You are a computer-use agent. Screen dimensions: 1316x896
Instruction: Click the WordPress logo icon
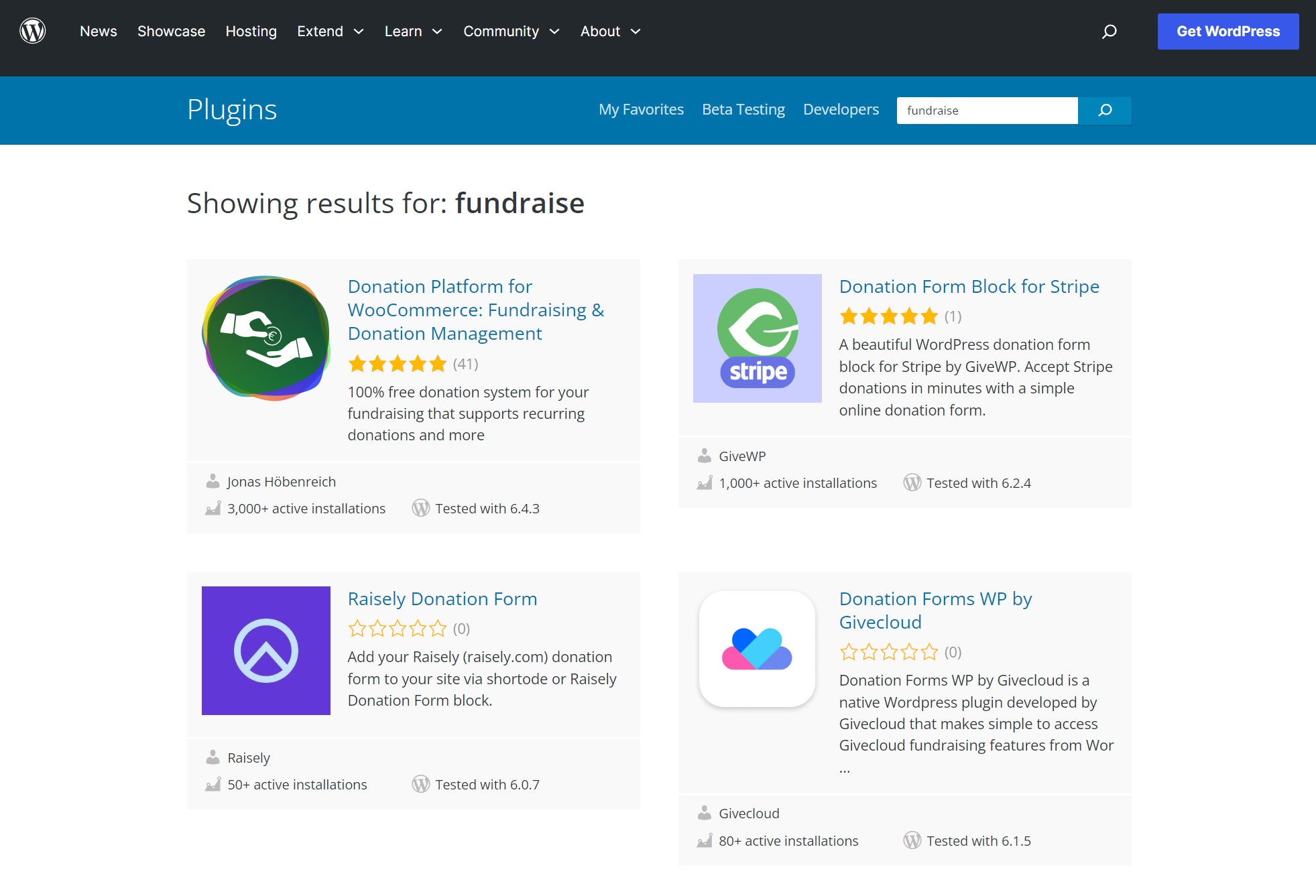pos(33,31)
